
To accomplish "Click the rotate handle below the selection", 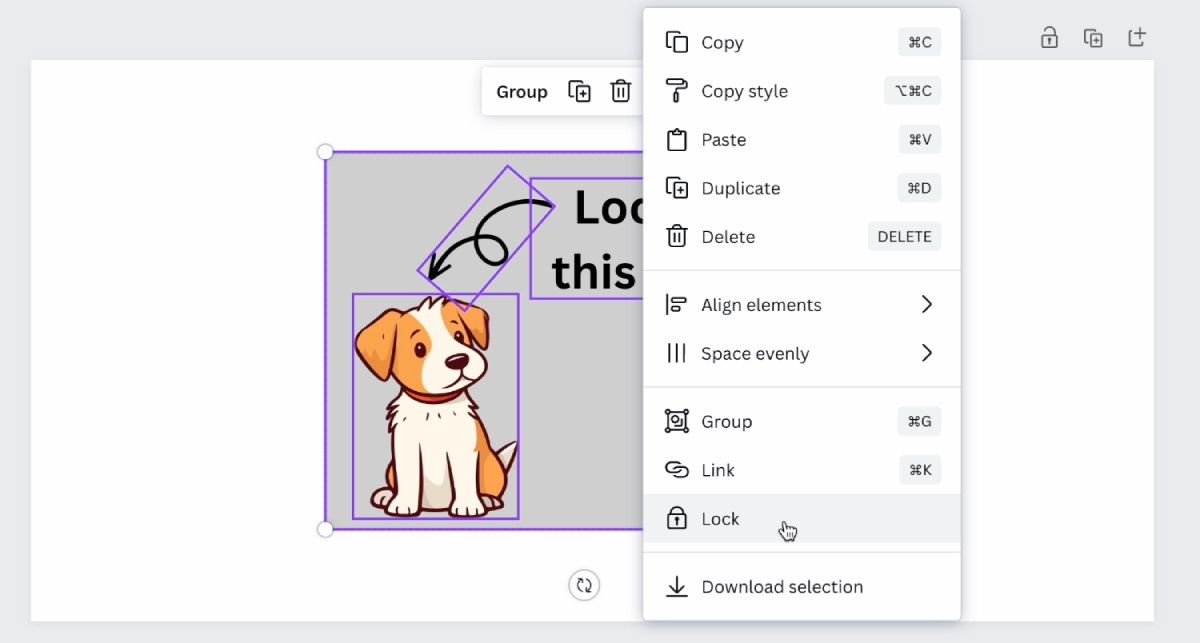I will (x=584, y=585).
